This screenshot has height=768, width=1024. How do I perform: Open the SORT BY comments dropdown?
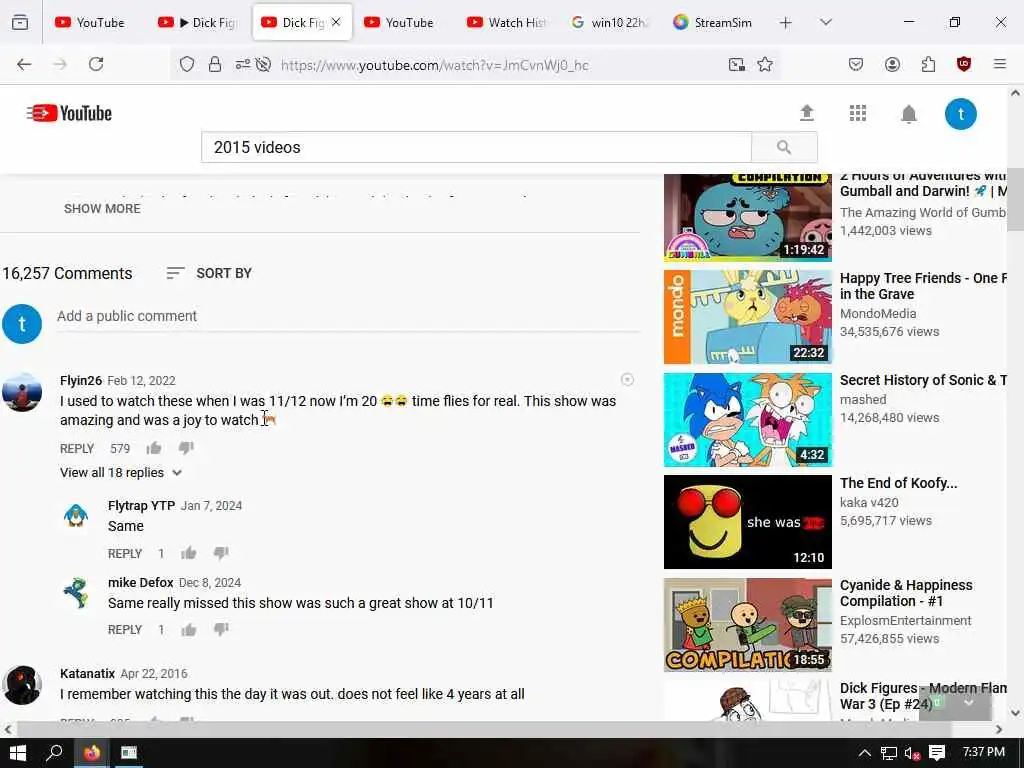click(x=209, y=273)
